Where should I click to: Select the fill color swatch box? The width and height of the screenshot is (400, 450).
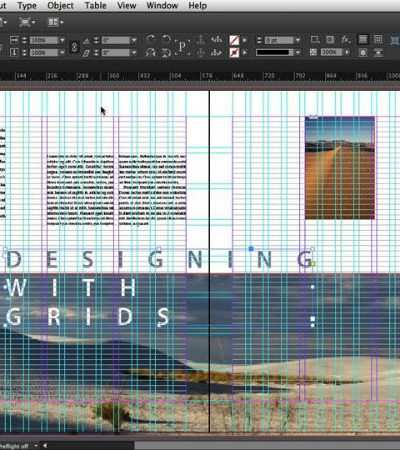click(x=234, y=40)
